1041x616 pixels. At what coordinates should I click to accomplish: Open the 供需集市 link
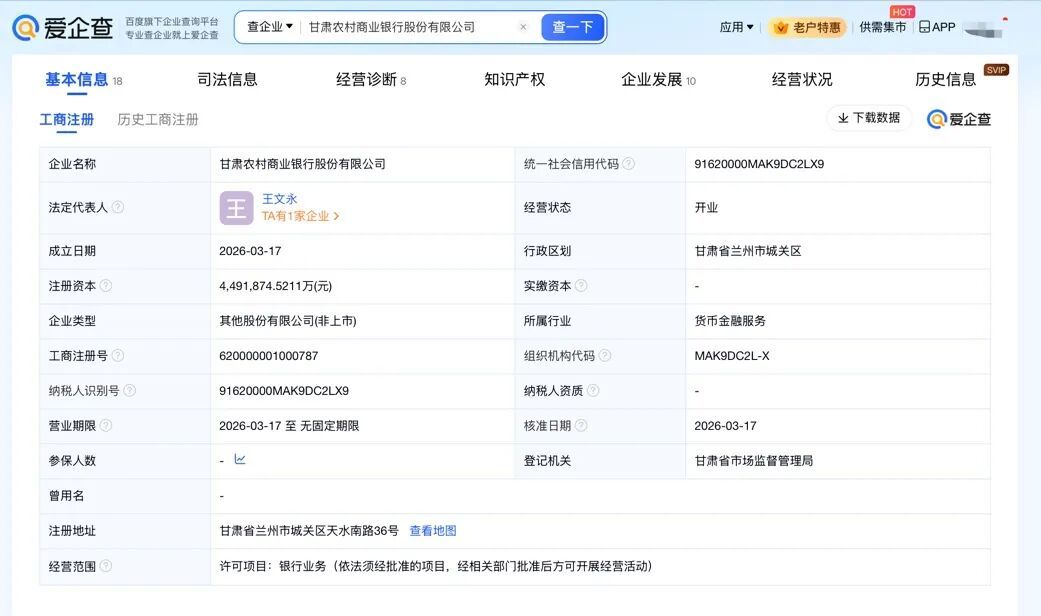pos(882,27)
